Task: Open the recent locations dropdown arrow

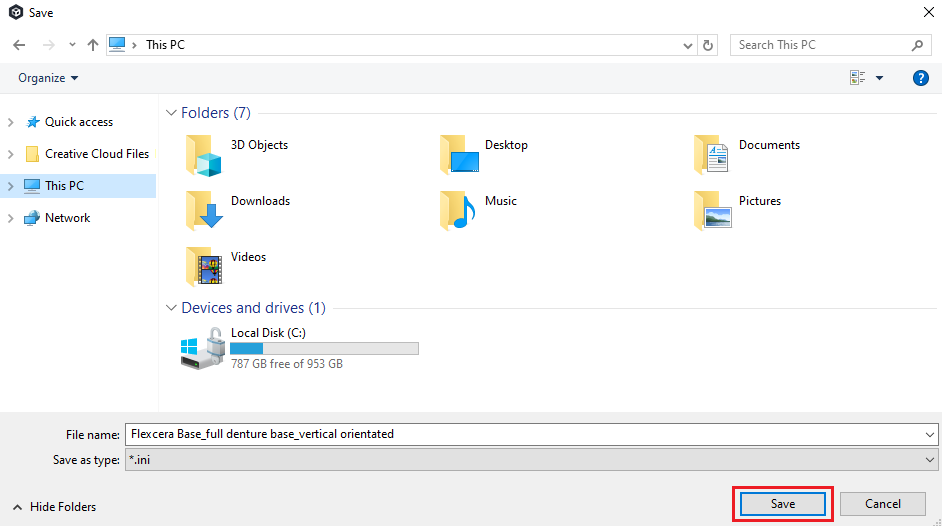Action: [72, 45]
